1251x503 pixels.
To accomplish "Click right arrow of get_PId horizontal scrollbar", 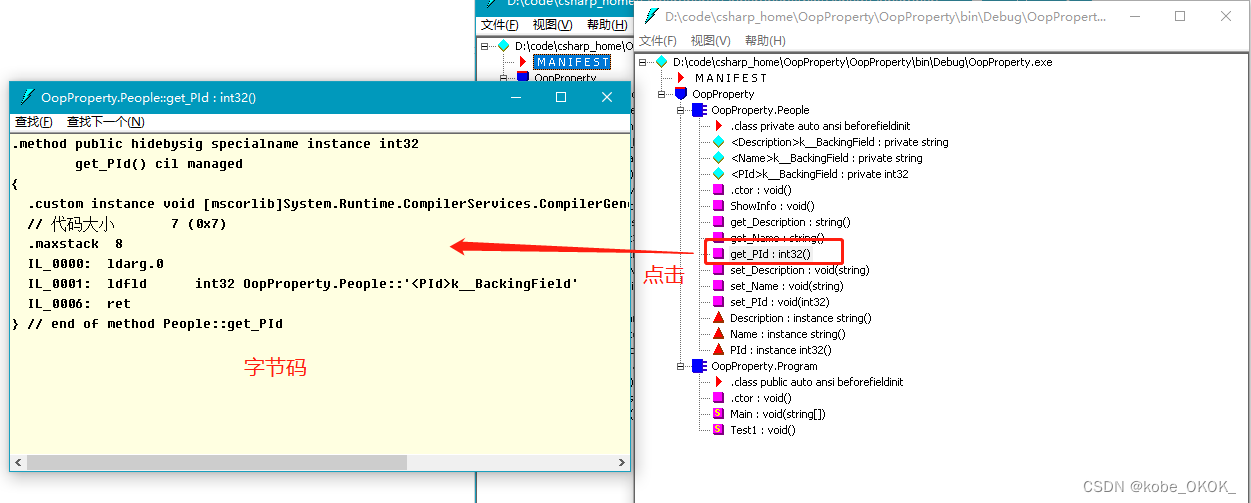I will click(x=620, y=463).
